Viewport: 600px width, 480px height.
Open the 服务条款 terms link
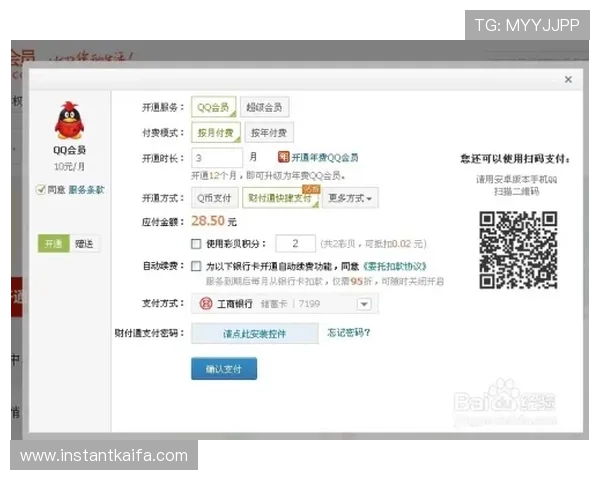click(86, 190)
